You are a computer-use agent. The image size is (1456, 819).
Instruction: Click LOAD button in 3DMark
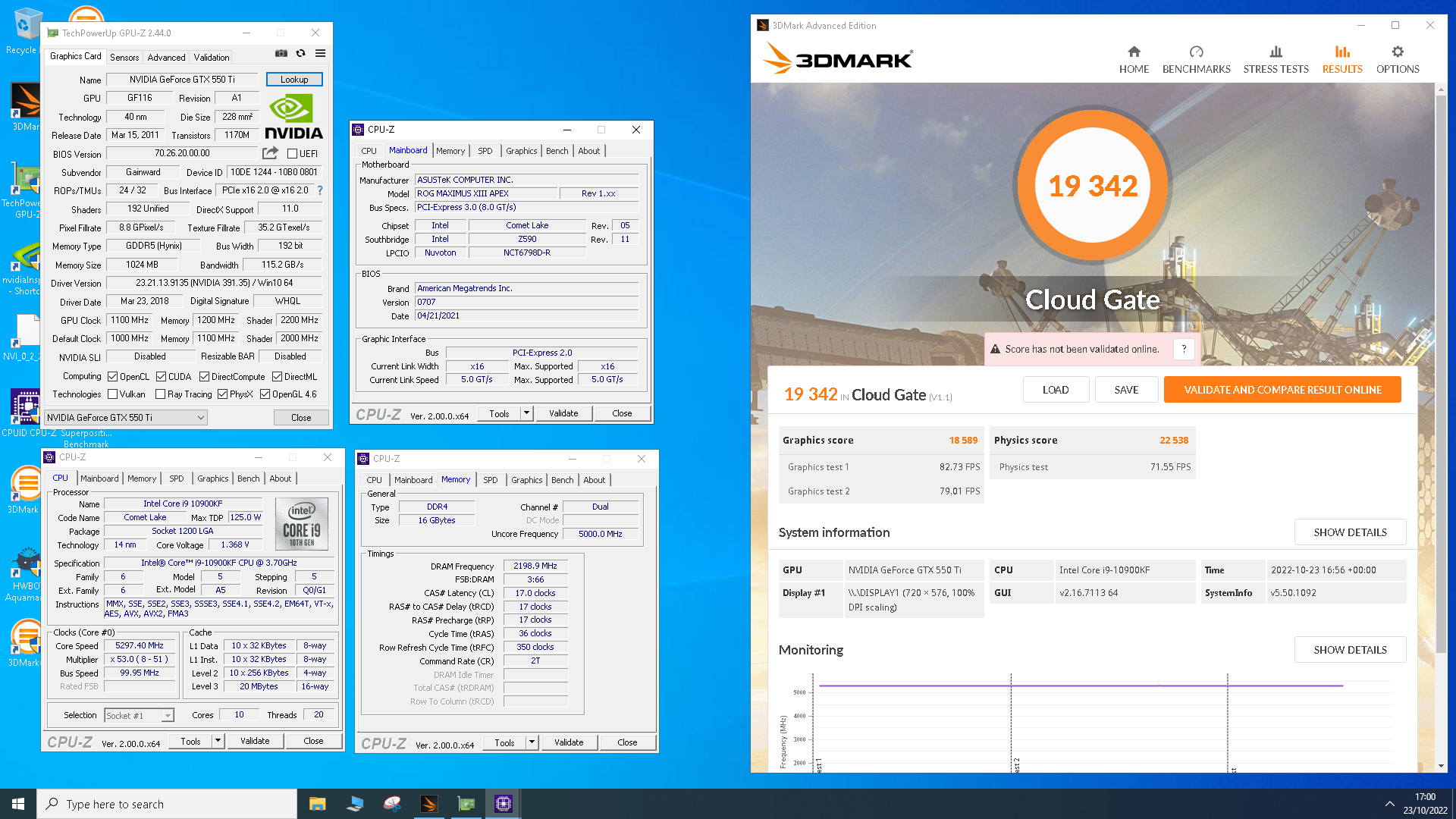(x=1056, y=390)
